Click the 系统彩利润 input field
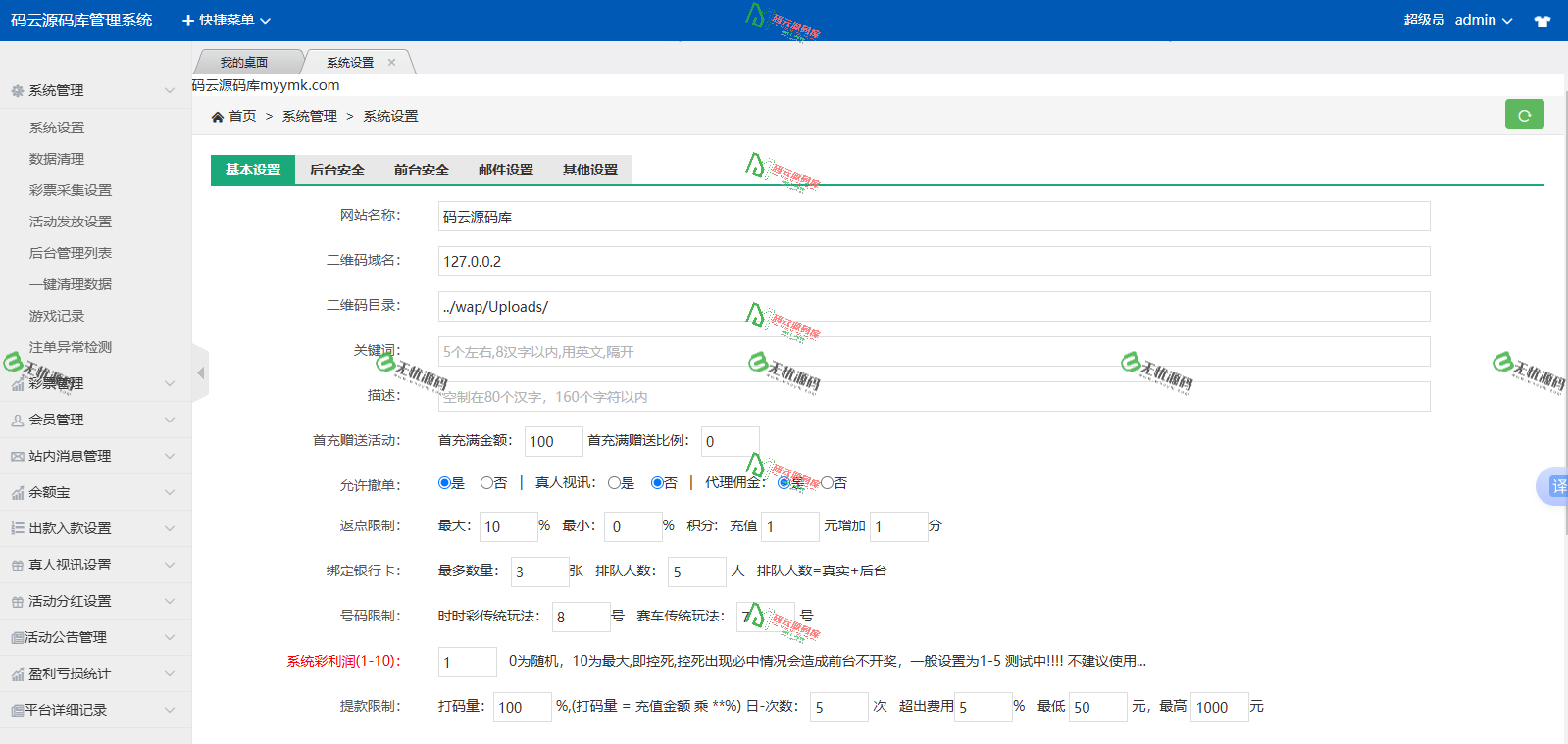Viewport: 1568px width, 744px height. pyautogui.click(x=468, y=662)
